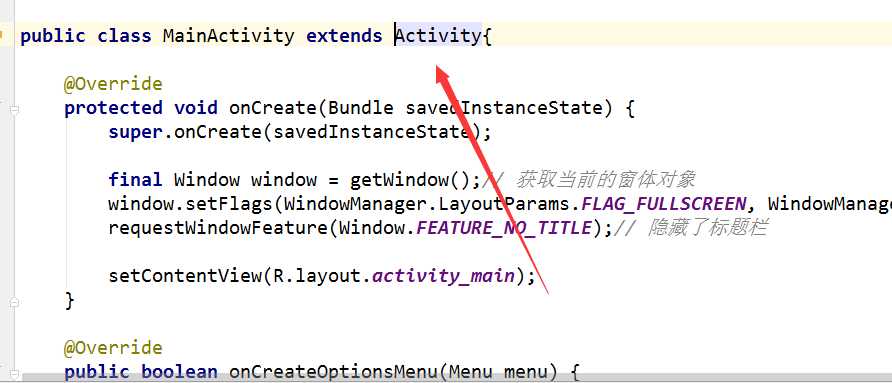Click the setFlags method call
Image resolution: width=892 pixels, height=383 pixels.
(x=228, y=204)
